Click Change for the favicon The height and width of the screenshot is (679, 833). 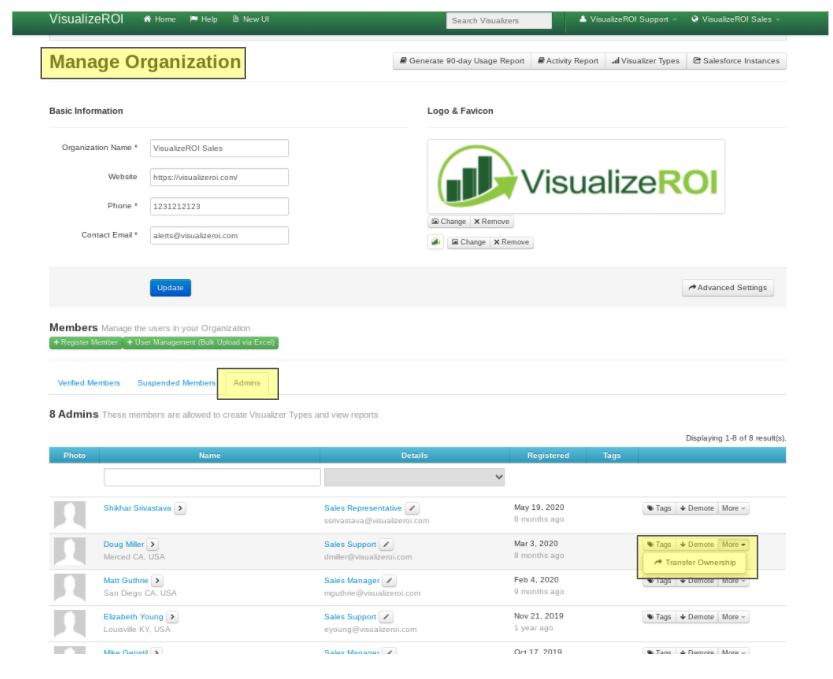(469, 242)
